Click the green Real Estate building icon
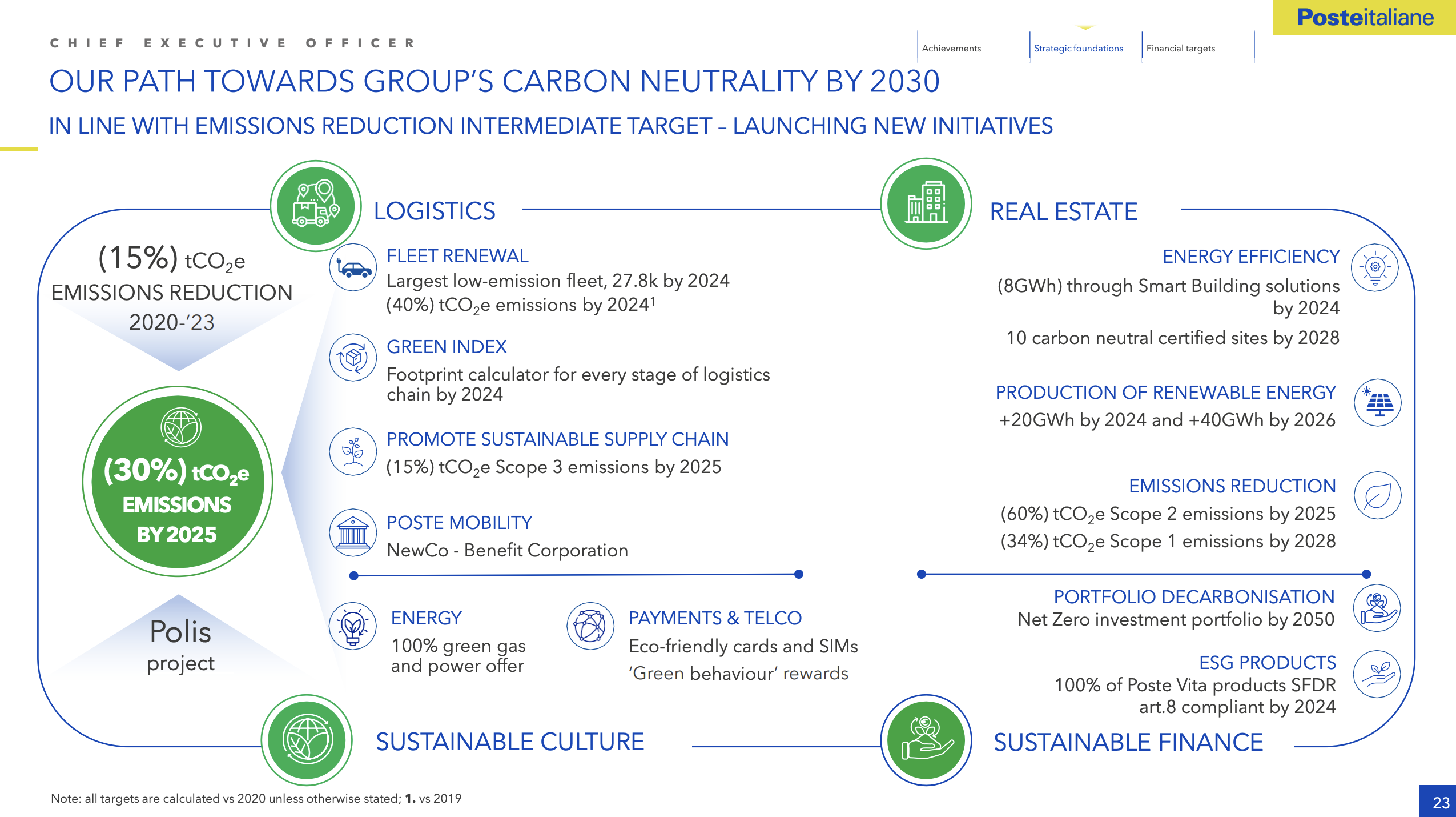Screen dimensions: 1456x817 926,204
